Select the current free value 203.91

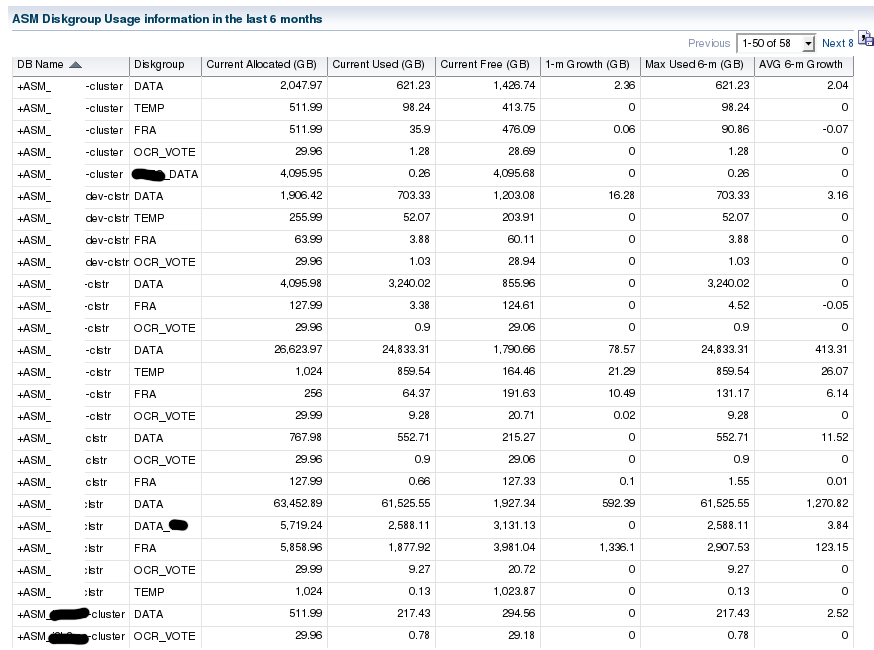click(518, 217)
